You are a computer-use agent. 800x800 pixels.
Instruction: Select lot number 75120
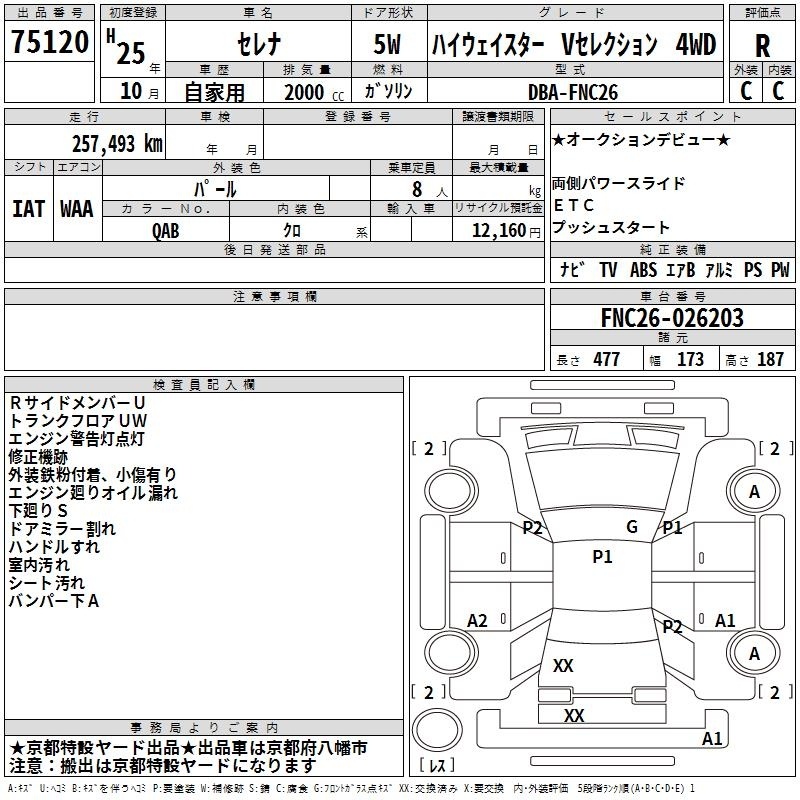click(x=49, y=41)
